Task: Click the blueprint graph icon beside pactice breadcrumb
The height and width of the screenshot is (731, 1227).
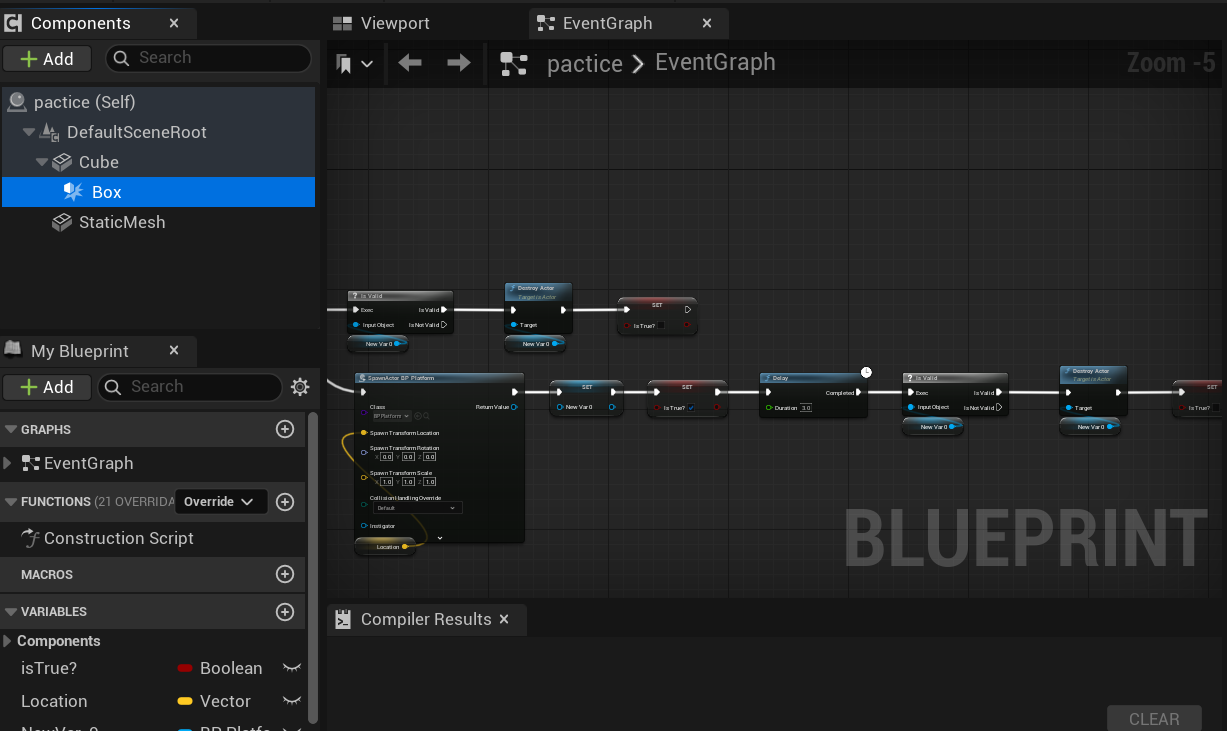Action: [x=514, y=64]
